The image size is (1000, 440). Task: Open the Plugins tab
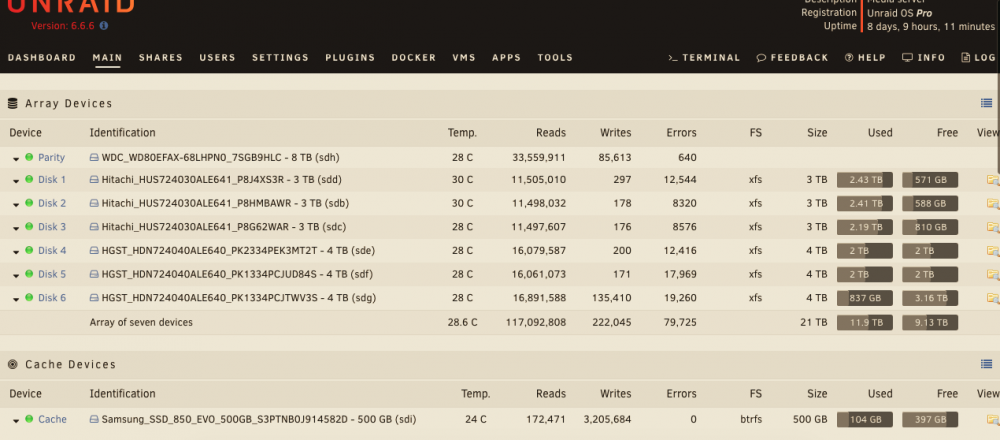tap(350, 57)
